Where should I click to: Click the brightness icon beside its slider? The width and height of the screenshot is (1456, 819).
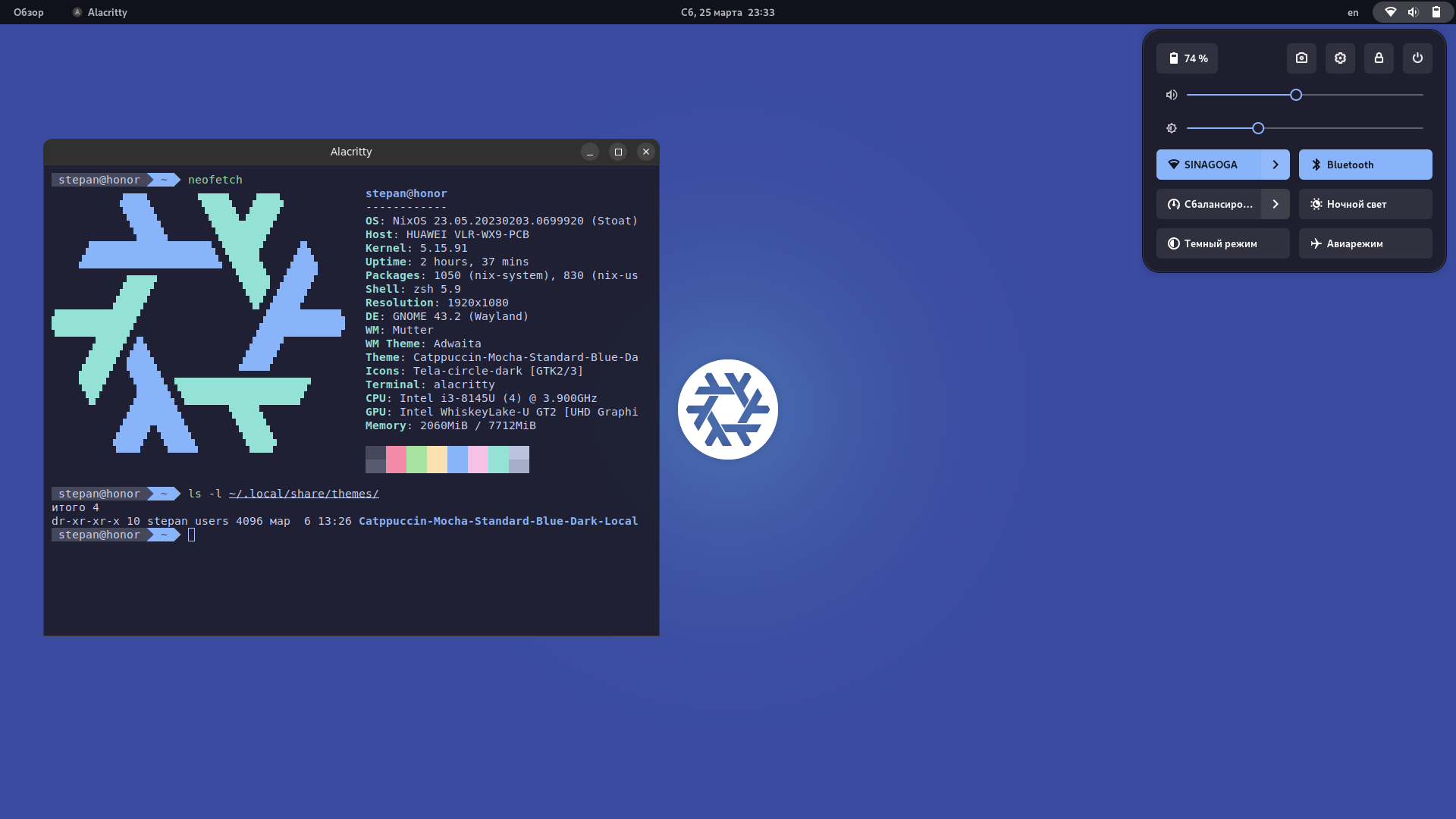[x=1172, y=128]
